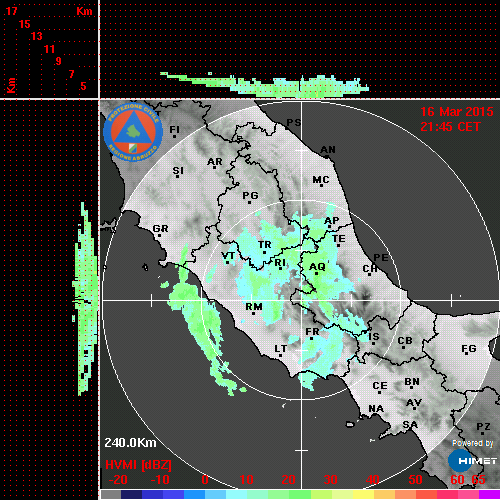Click the 240.0Km range label

pos(130,443)
